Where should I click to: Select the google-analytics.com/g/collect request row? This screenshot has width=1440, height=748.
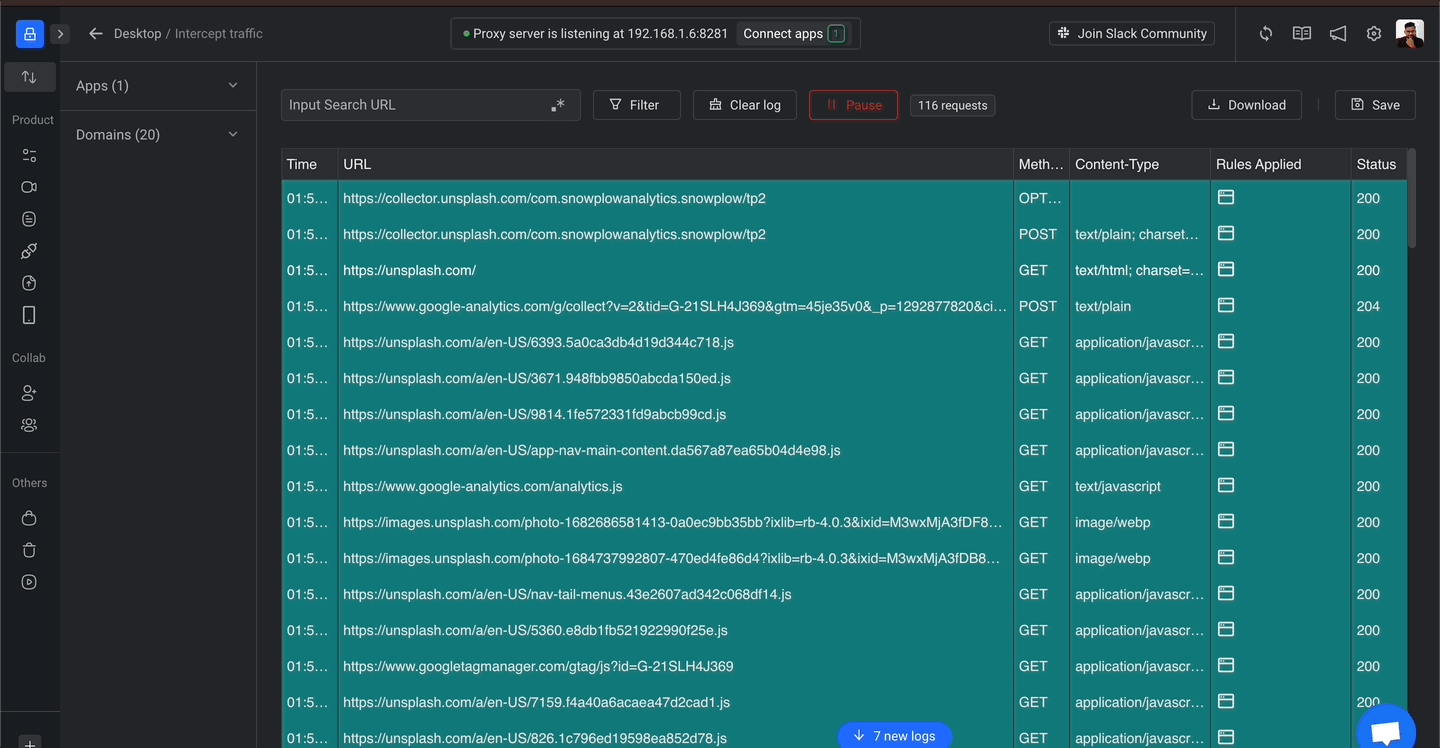click(844, 306)
